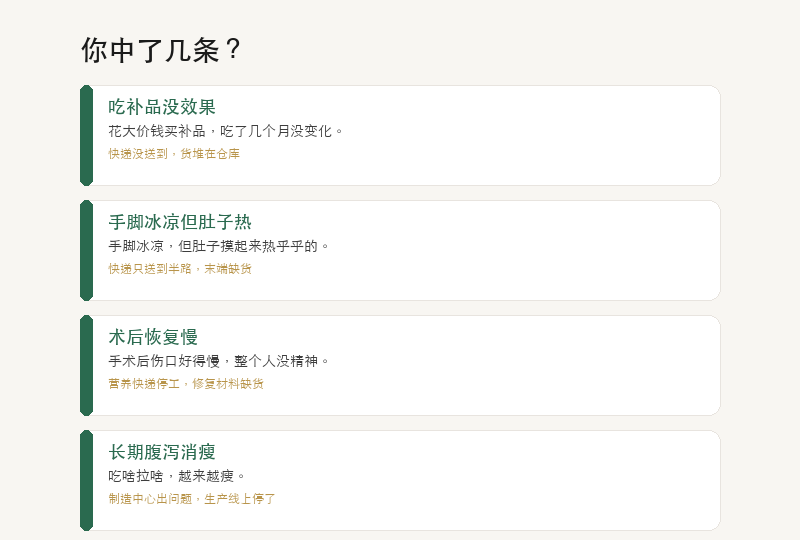The height and width of the screenshot is (540, 800).
Task: Click the note 快递没送到，货堆在仓库
Action: point(174,154)
